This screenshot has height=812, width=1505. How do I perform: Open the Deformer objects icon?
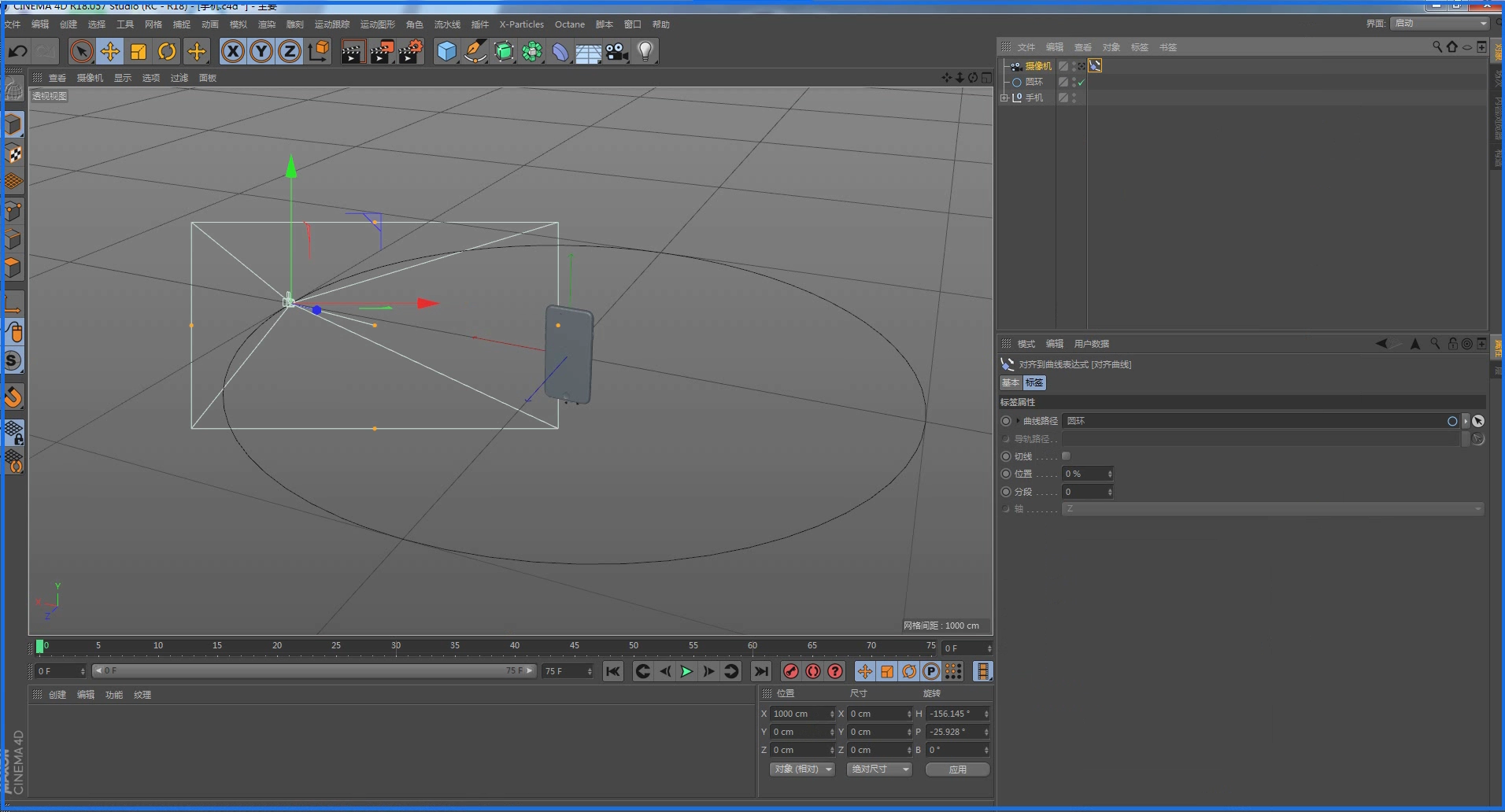[560, 52]
